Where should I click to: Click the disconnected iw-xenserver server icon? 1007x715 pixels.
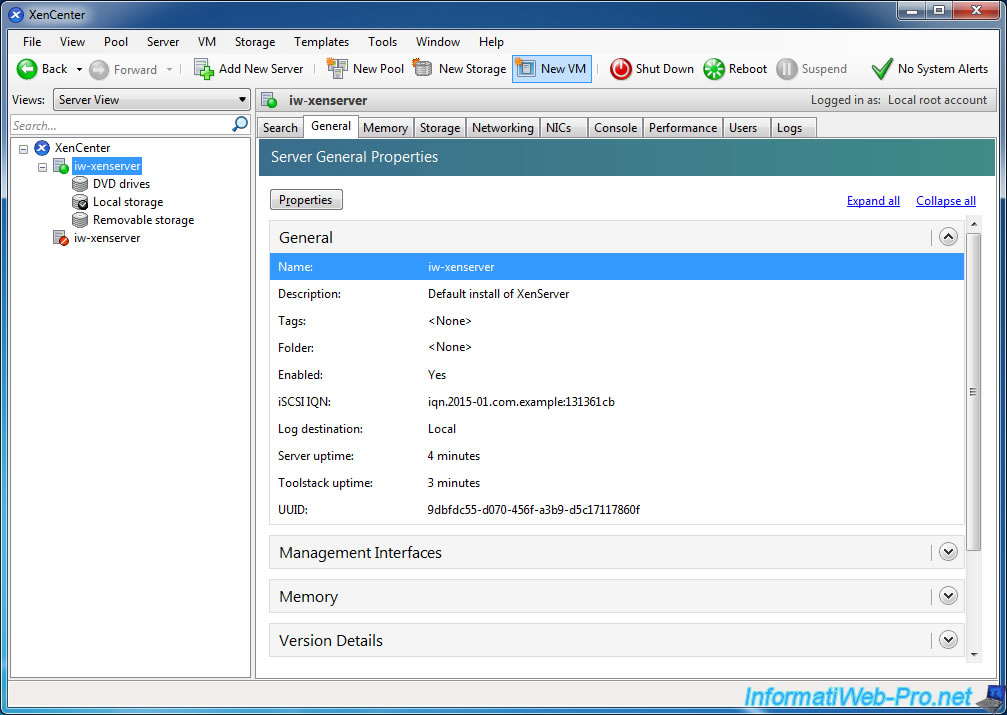click(61, 238)
